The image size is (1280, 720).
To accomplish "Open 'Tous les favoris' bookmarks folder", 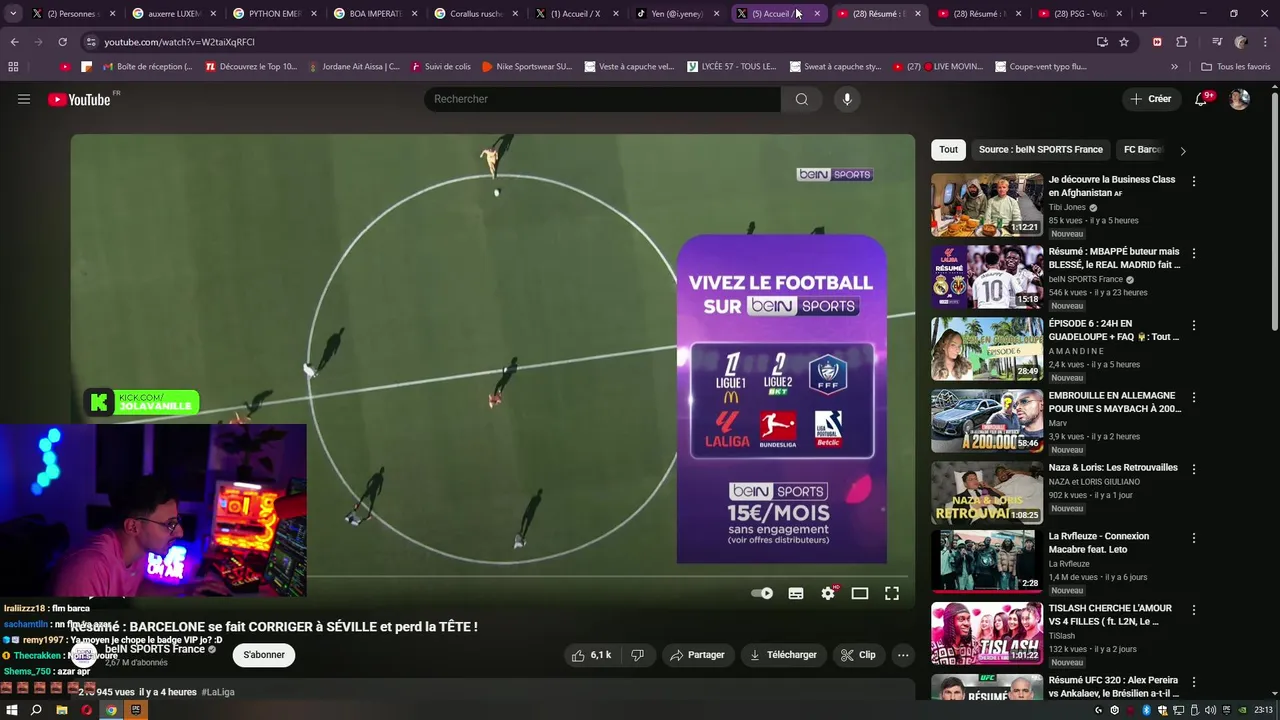I will 1235,67.
